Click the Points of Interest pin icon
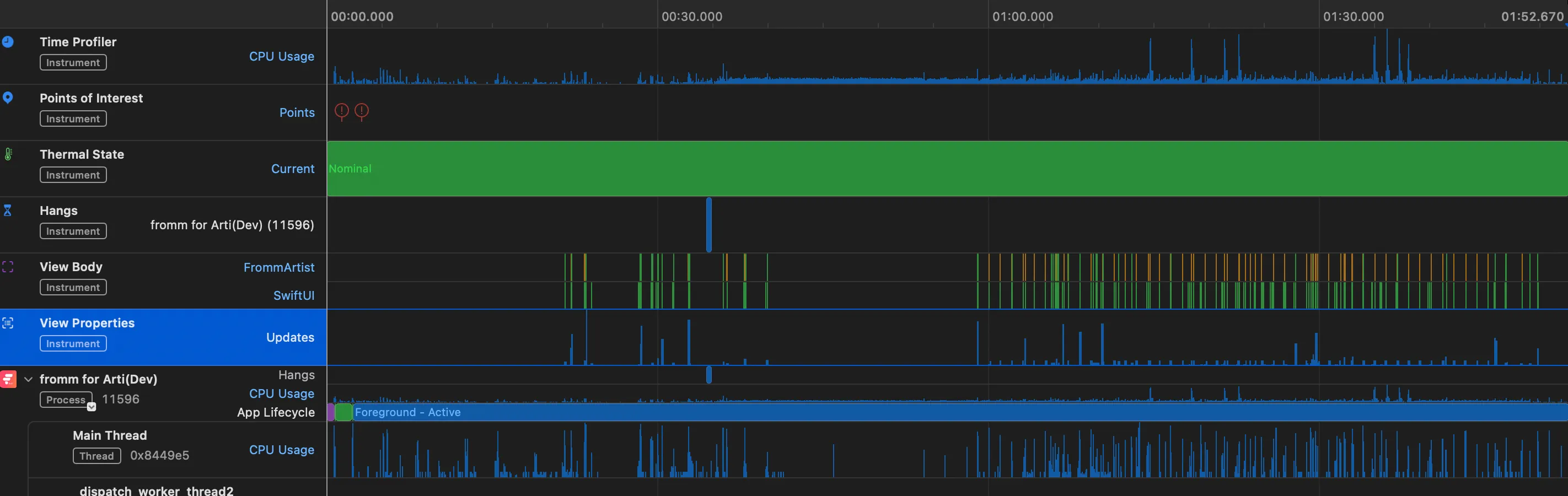This screenshot has width=1568, height=496. coord(8,98)
